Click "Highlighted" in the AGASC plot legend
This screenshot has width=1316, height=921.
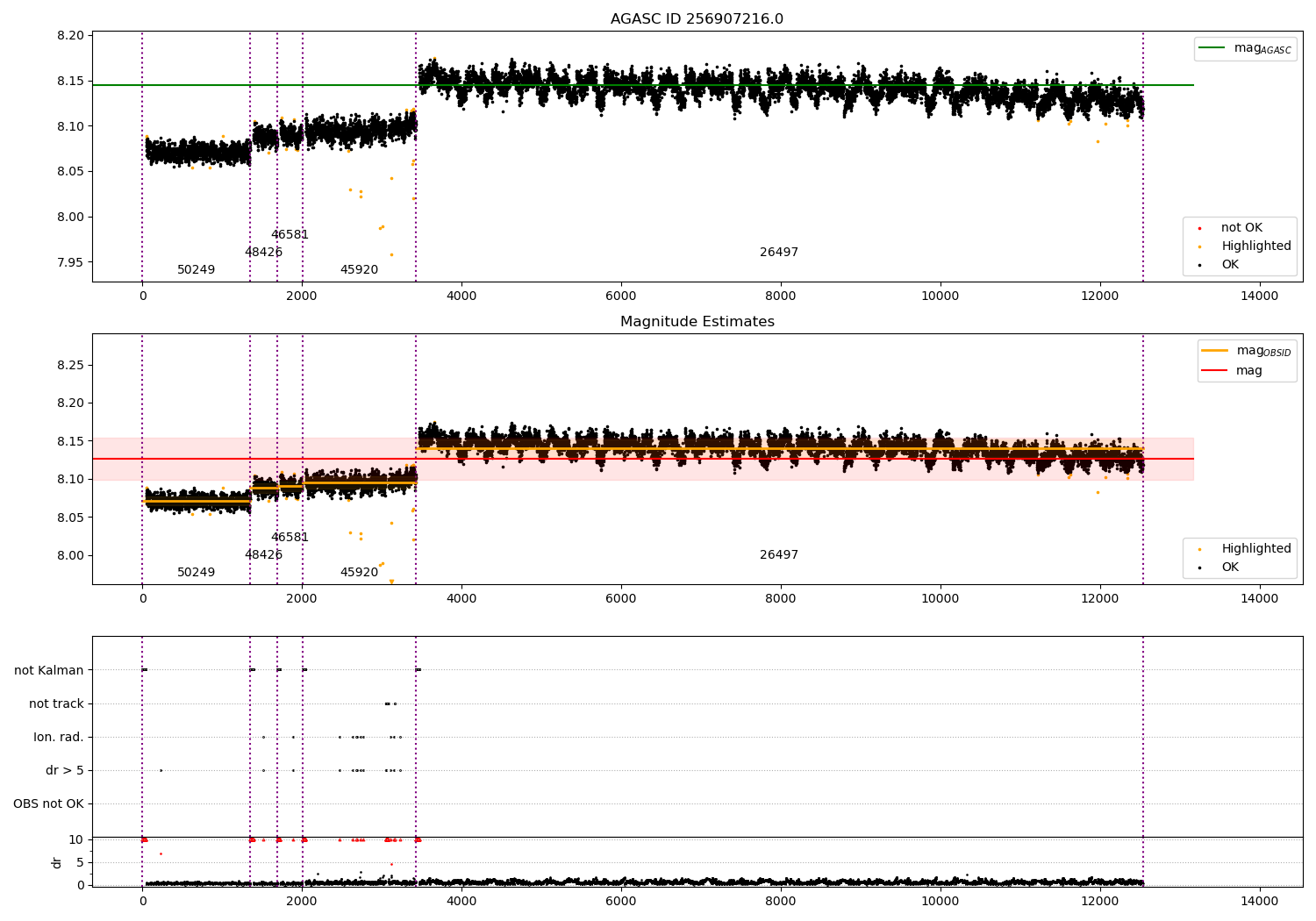click(1256, 246)
